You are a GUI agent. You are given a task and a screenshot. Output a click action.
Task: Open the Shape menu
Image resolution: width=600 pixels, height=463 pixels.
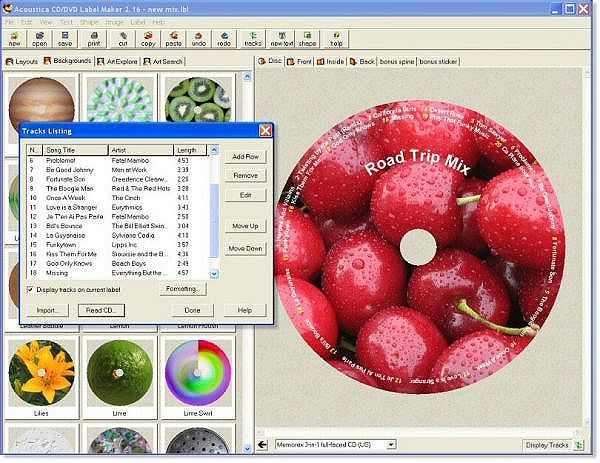coord(89,22)
